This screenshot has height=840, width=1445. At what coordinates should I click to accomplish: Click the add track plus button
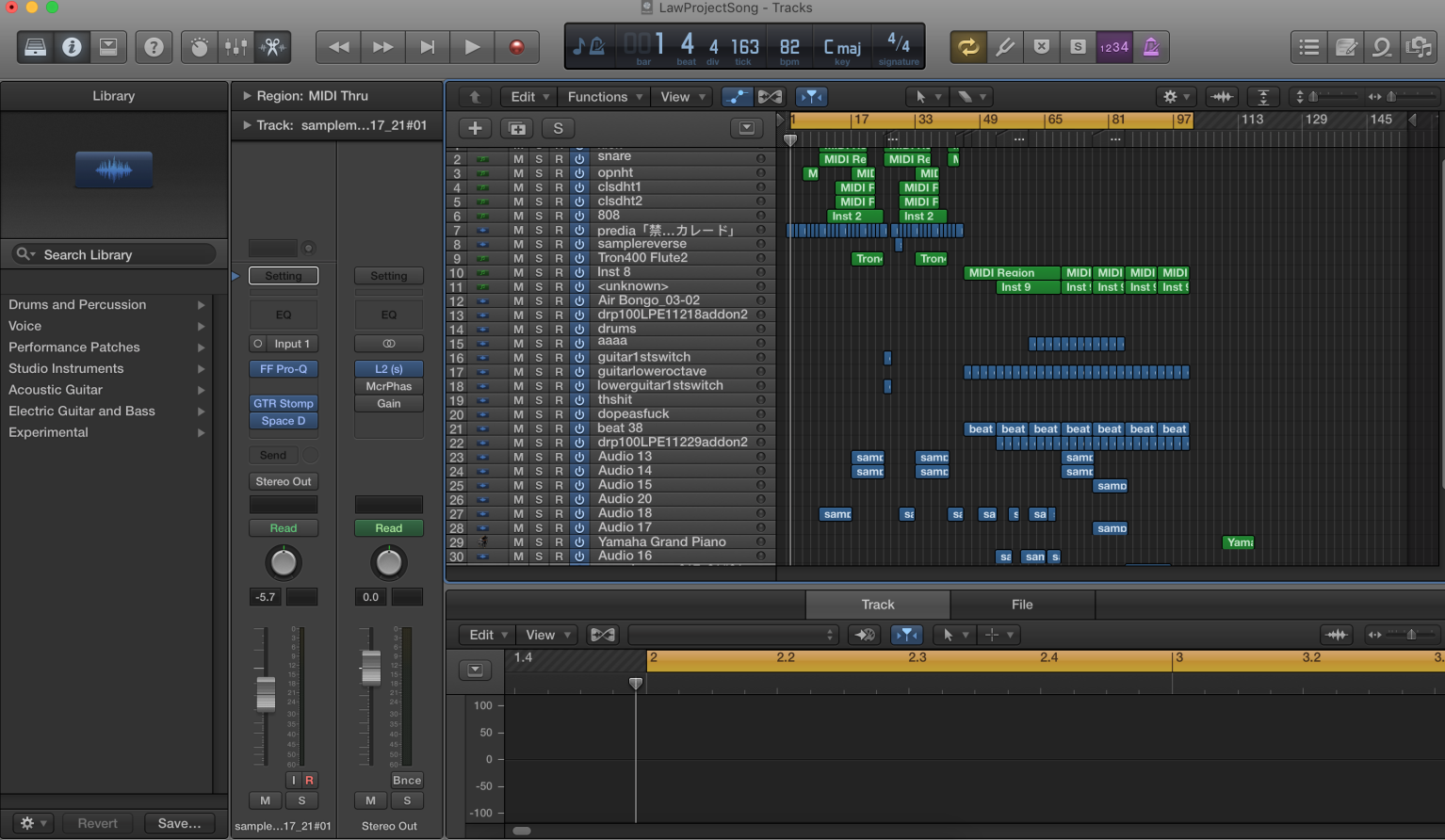coord(475,128)
